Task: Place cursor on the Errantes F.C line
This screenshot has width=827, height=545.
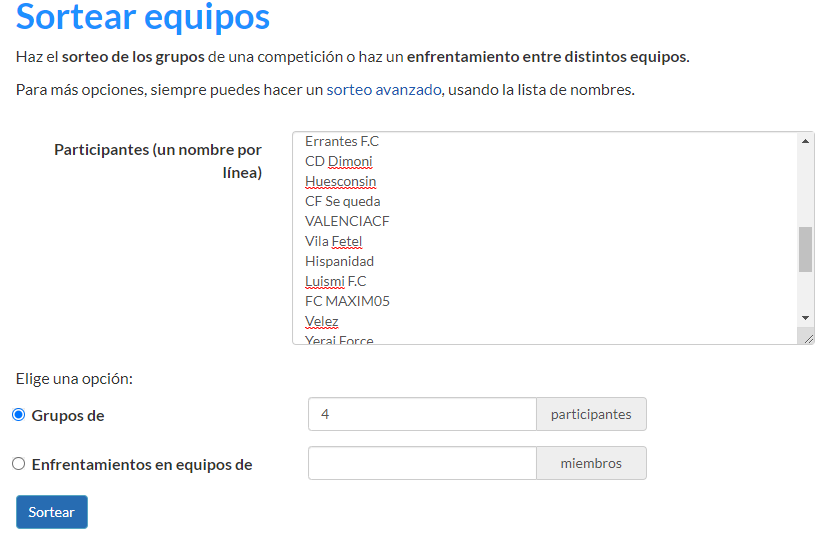Action: (342, 141)
